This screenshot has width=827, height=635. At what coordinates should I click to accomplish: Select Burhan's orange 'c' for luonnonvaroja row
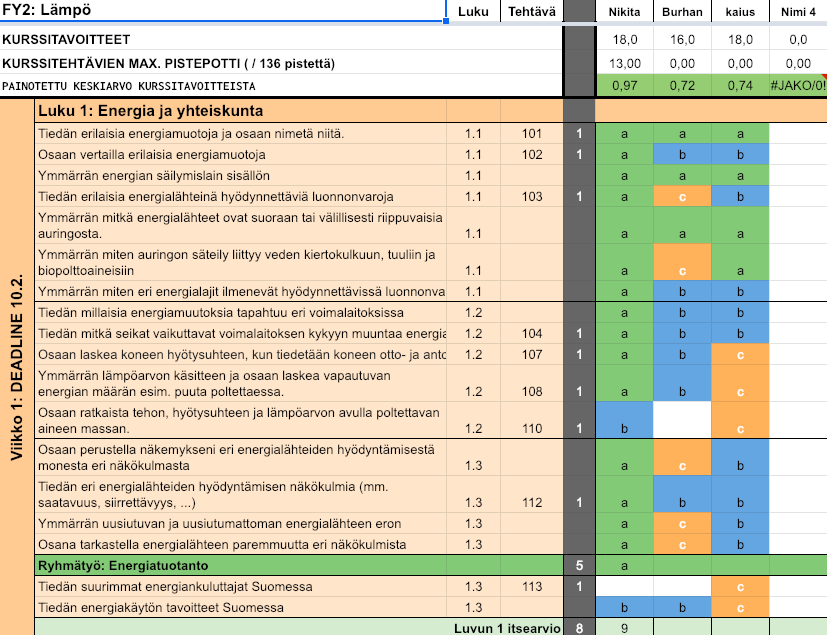(682, 197)
